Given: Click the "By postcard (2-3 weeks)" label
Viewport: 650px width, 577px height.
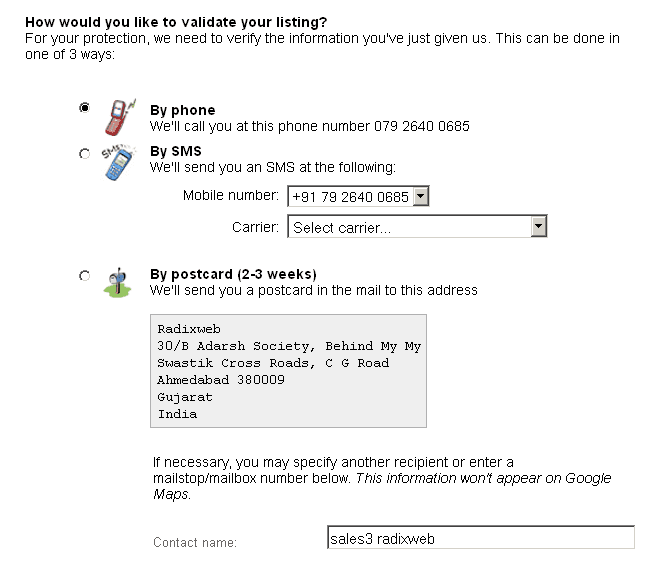Looking at the screenshot, I should pos(233,274).
